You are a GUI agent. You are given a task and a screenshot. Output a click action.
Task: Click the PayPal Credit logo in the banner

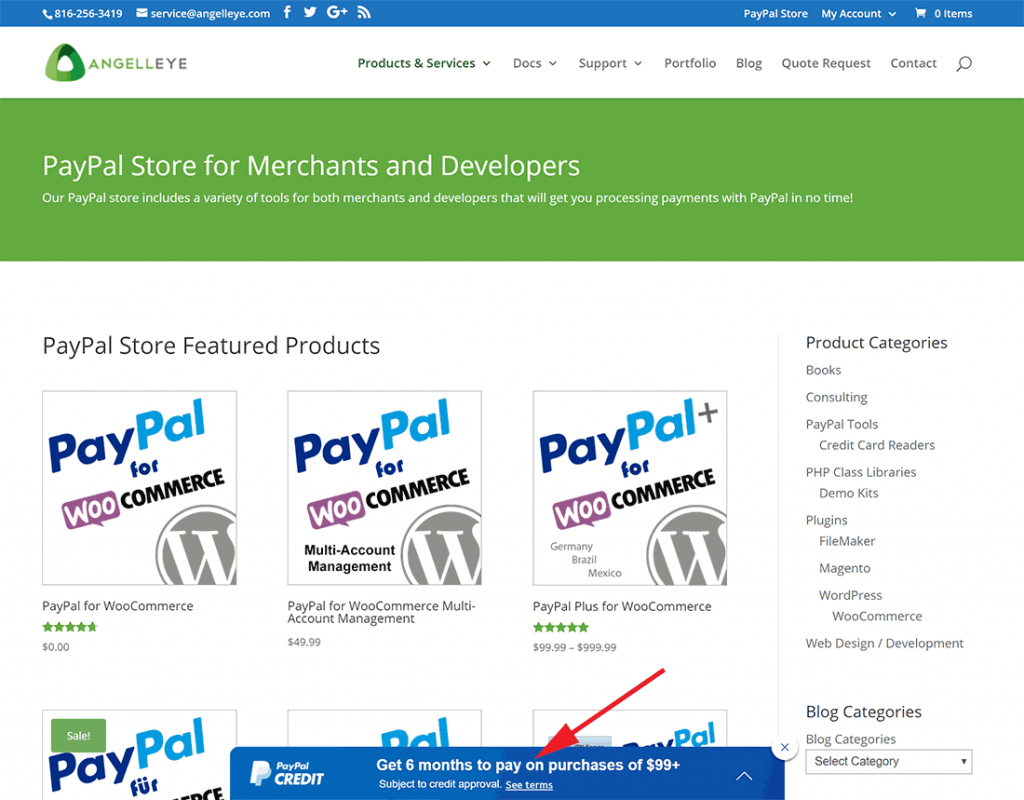[x=290, y=771]
